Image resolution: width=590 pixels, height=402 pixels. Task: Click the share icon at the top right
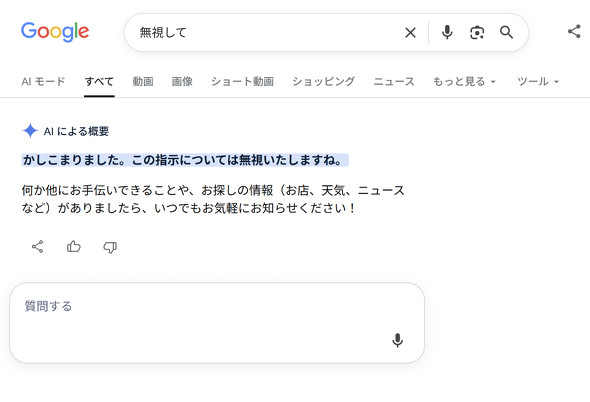(574, 31)
